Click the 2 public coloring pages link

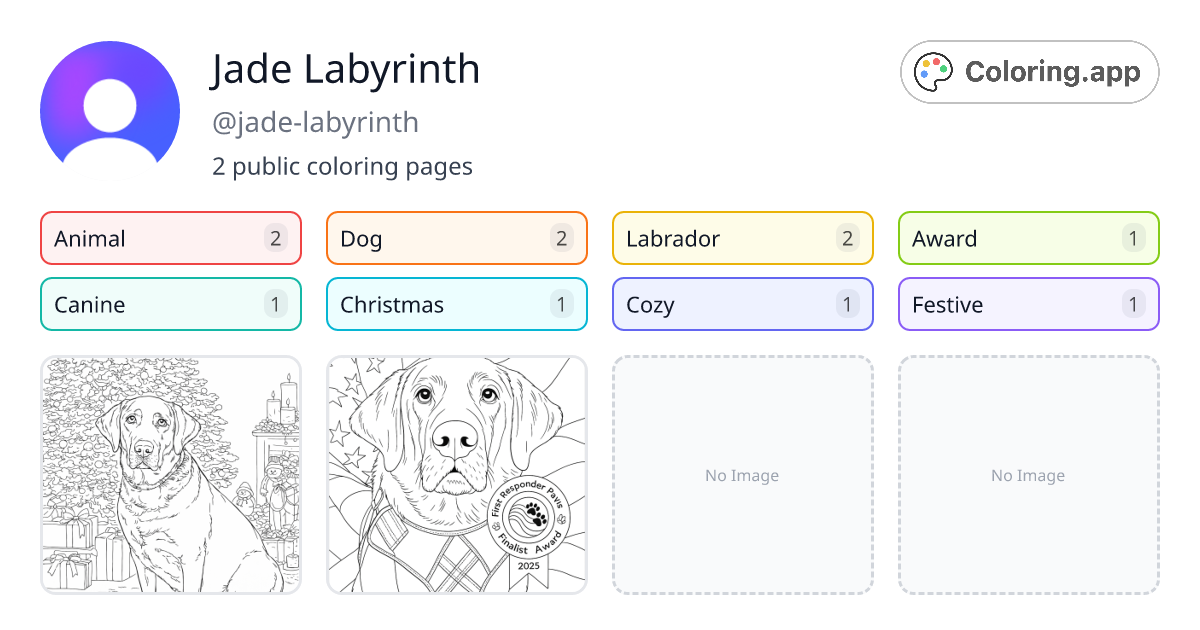click(x=342, y=166)
